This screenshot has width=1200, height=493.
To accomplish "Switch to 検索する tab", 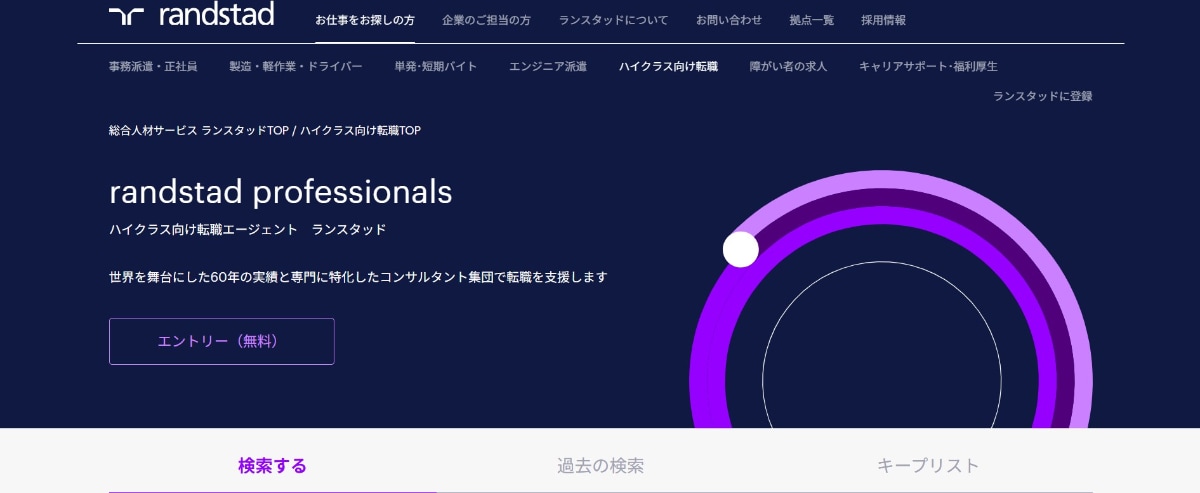I will pyautogui.click(x=272, y=466).
